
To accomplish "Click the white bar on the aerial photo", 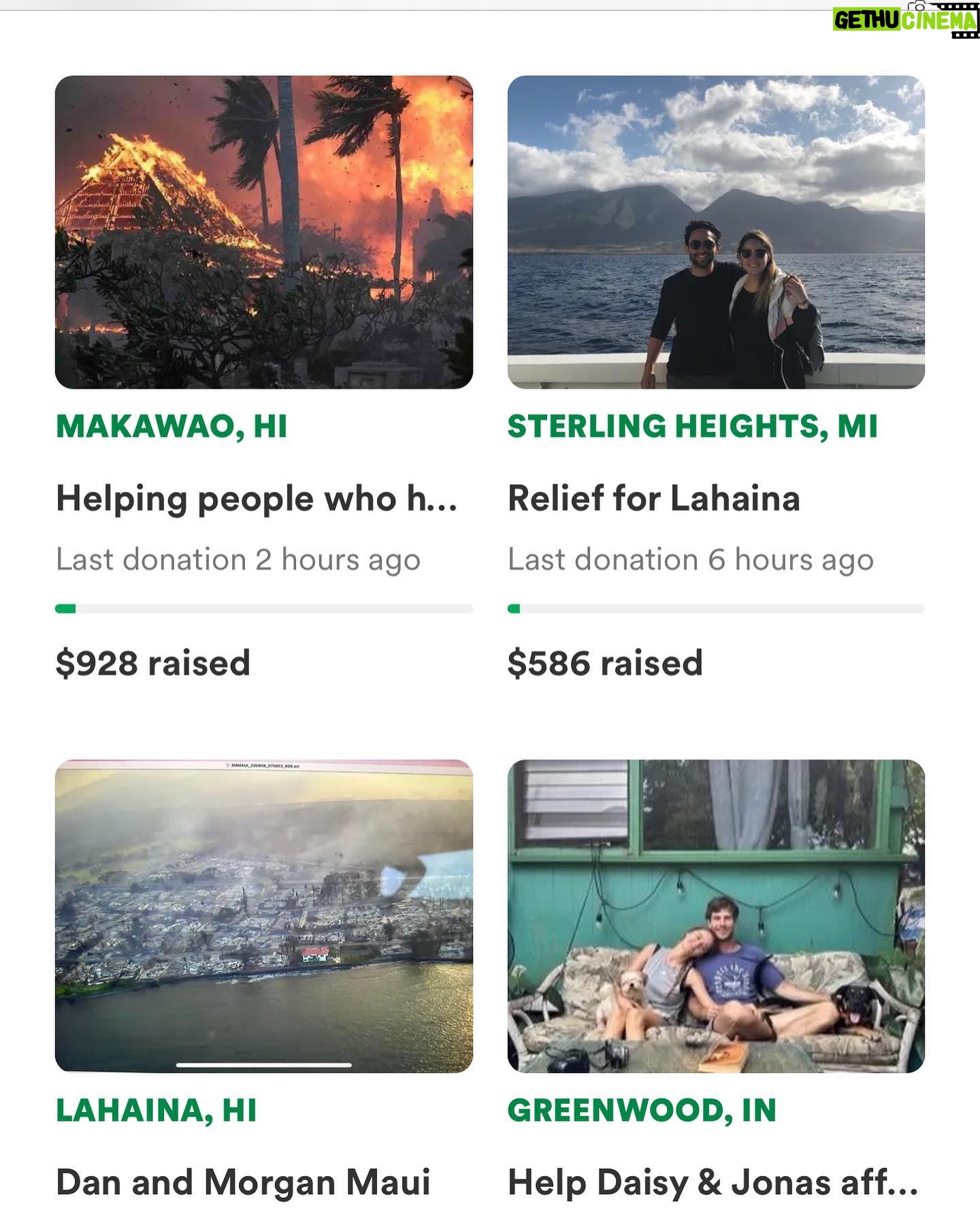I will [x=264, y=1064].
